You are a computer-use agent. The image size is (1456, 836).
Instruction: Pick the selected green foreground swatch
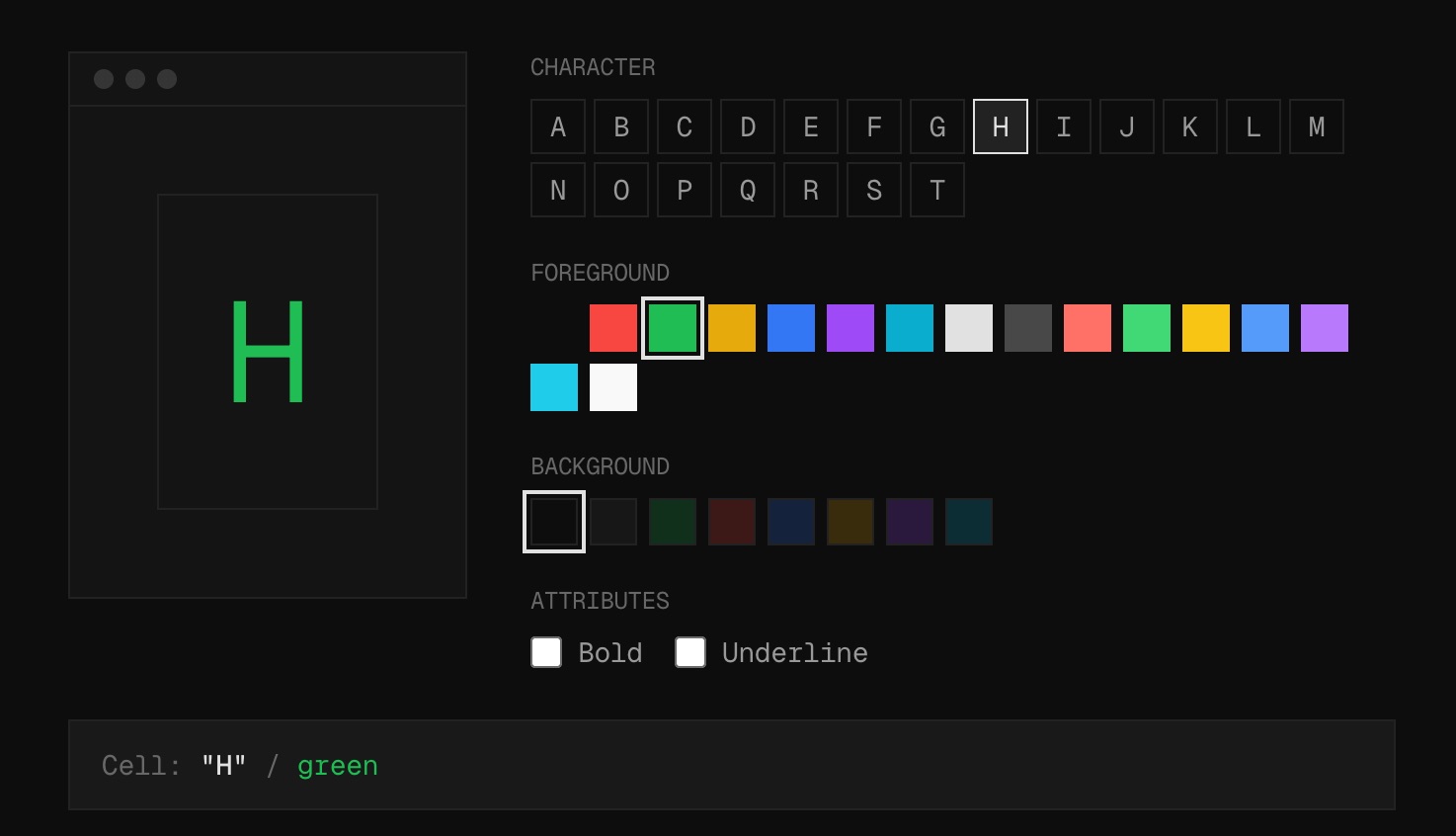[673, 328]
